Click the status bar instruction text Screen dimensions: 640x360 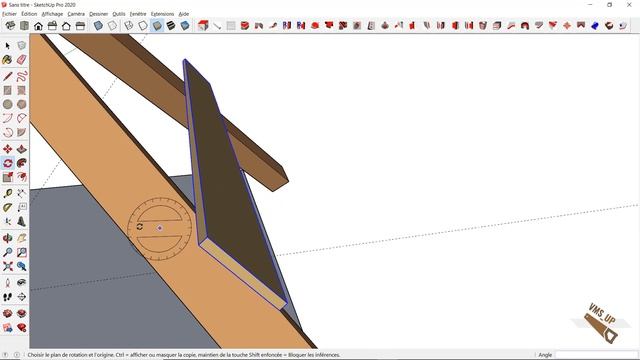tap(184, 355)
